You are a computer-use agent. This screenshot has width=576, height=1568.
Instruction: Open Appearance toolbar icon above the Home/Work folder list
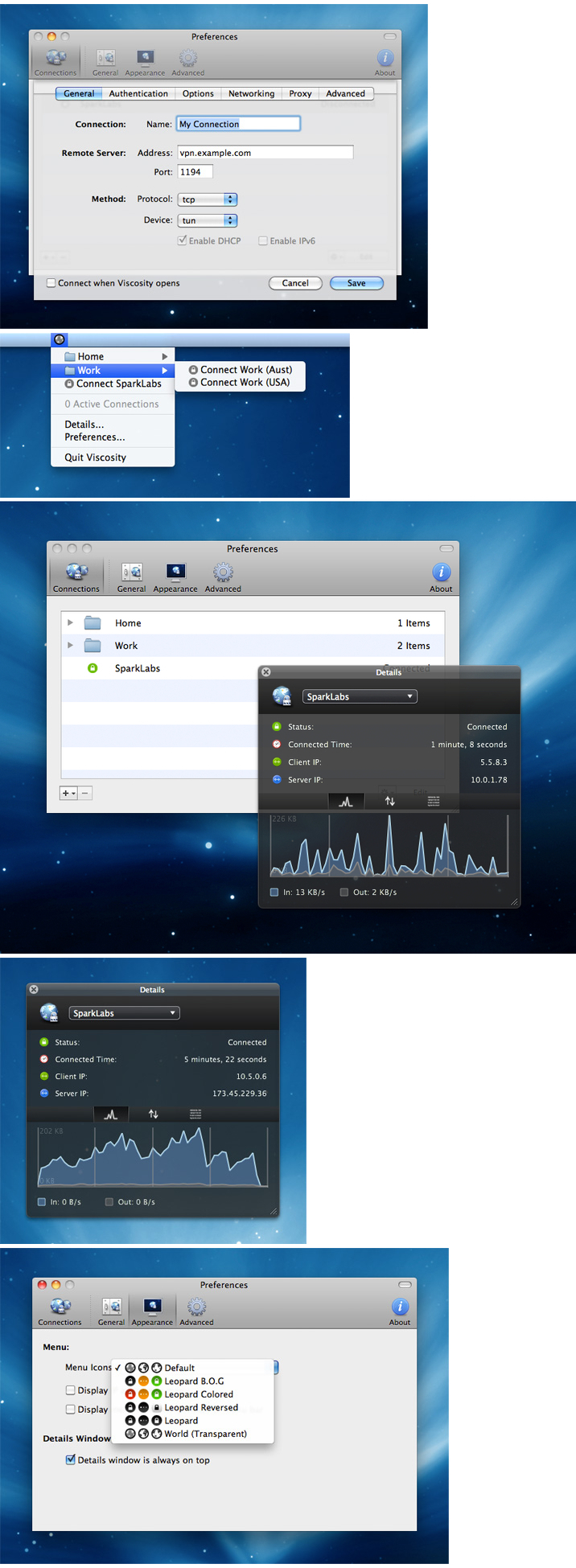175,577
